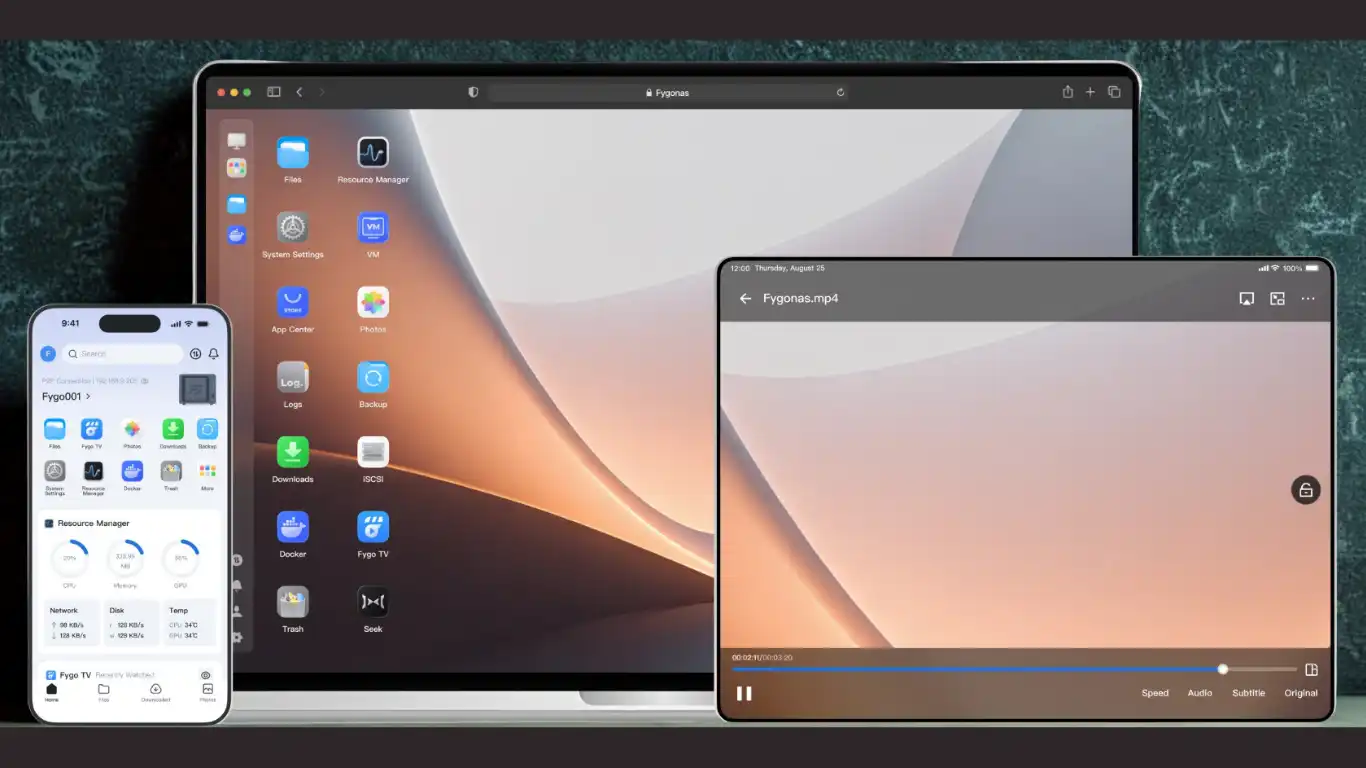Tap the Network stats card on the phone
This screenshot has height=768, width=1366.
tap(71, 623)
